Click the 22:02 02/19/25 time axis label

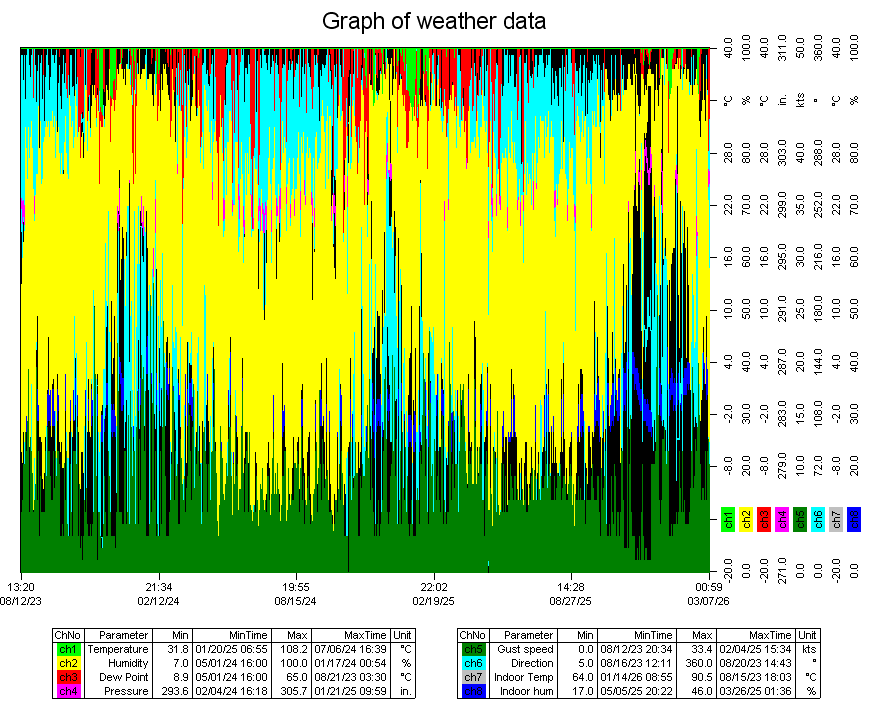(x=433, y=594)
